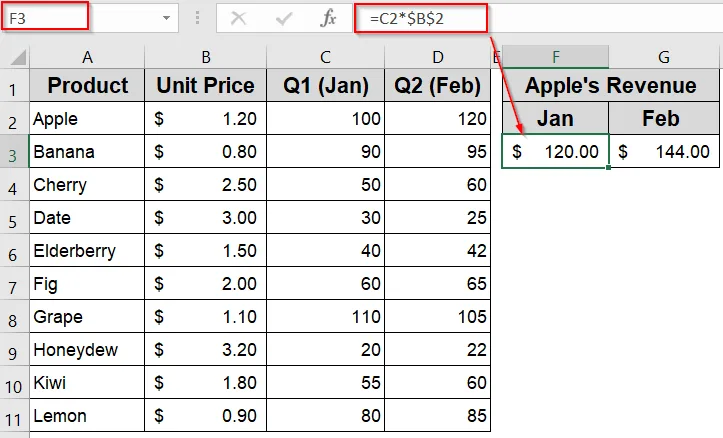Click the Grape cell

[87, 316]
